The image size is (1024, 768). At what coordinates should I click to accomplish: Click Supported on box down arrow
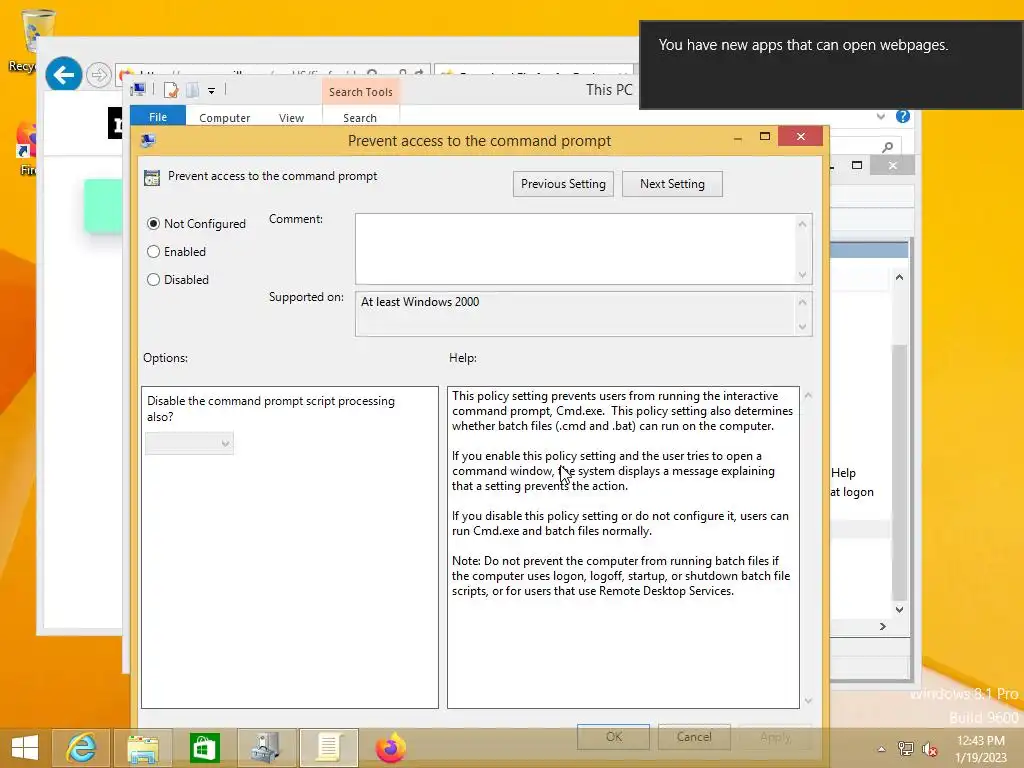coord(803,327)
